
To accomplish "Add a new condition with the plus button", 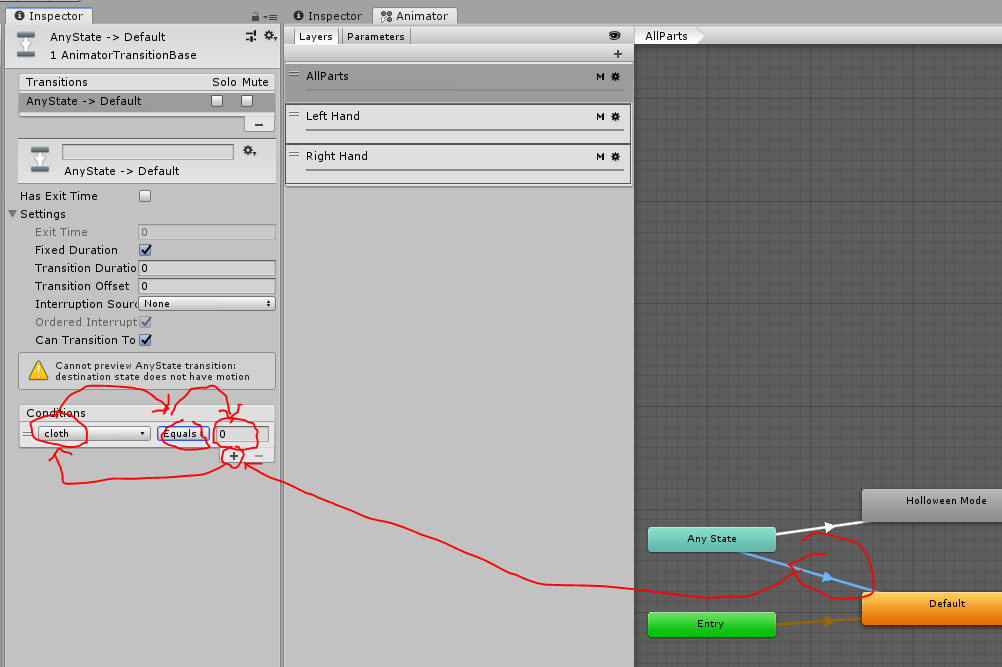I will pos(234,456).
